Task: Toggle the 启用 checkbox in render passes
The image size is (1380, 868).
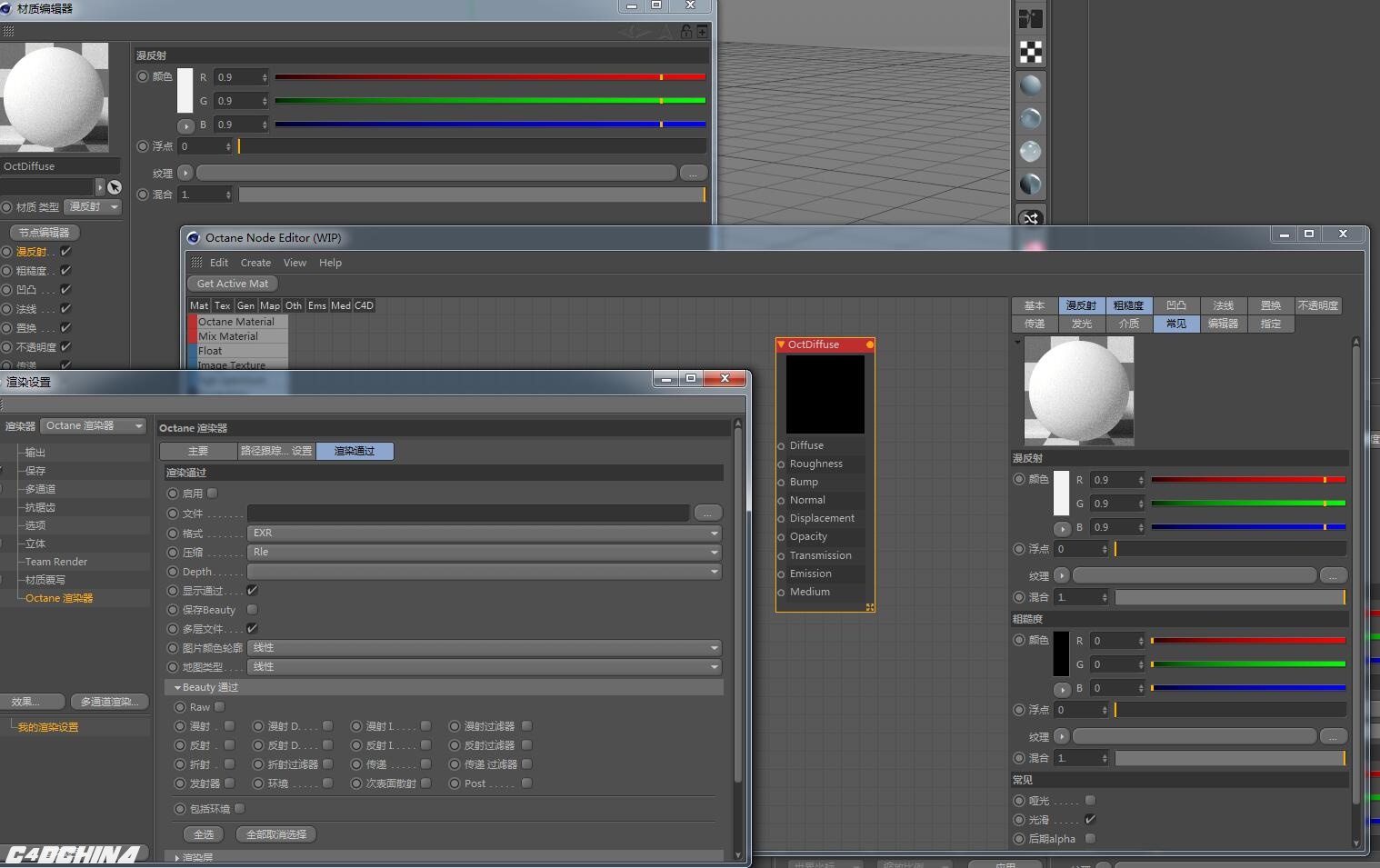Action: [x=213, y=494]
